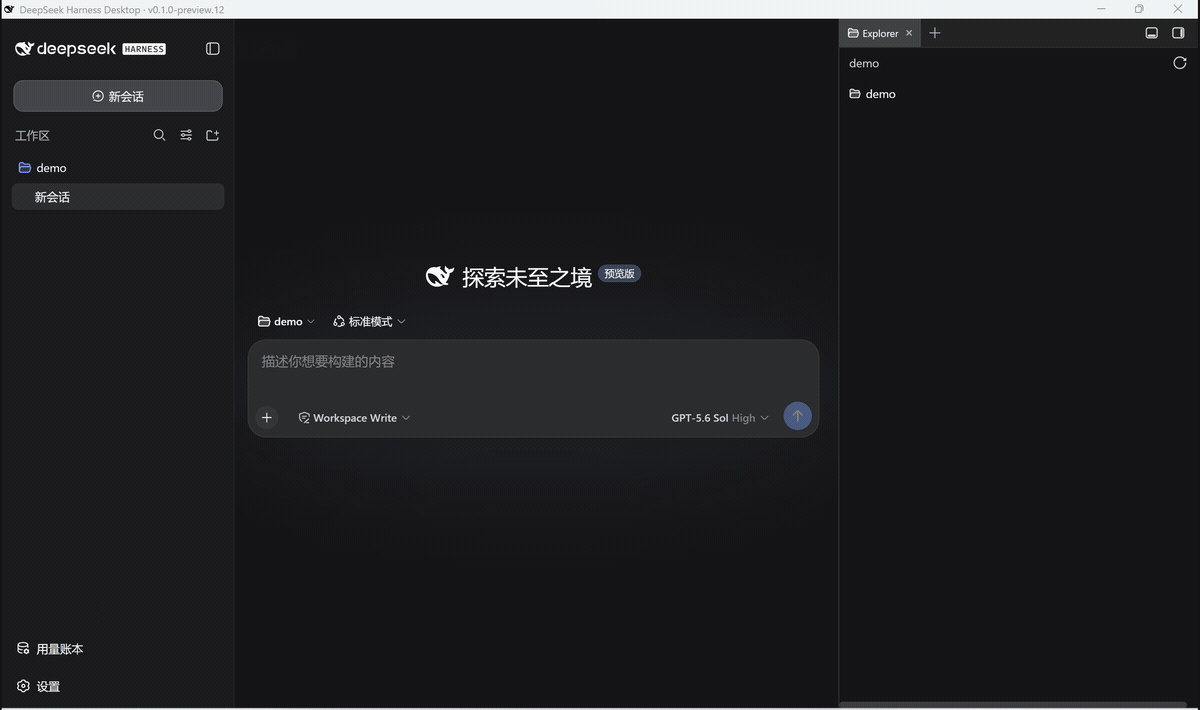Image resolution: width=1200 pixels, height=710 pixels.
Task: Refresh the Explorer file tree
Action: tap(1180, 63)
